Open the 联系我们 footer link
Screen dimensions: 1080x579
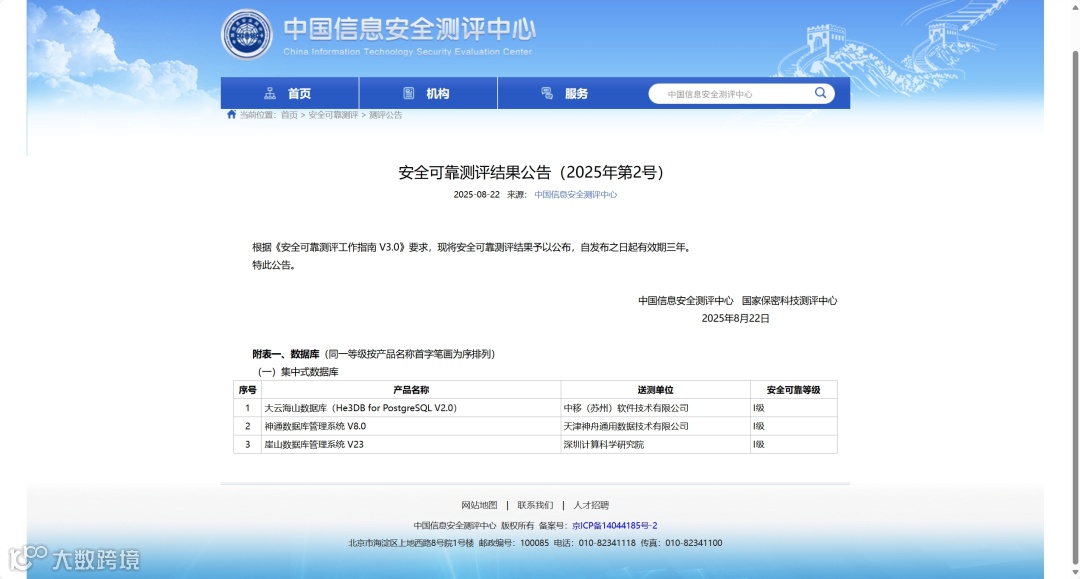point(535,505)
